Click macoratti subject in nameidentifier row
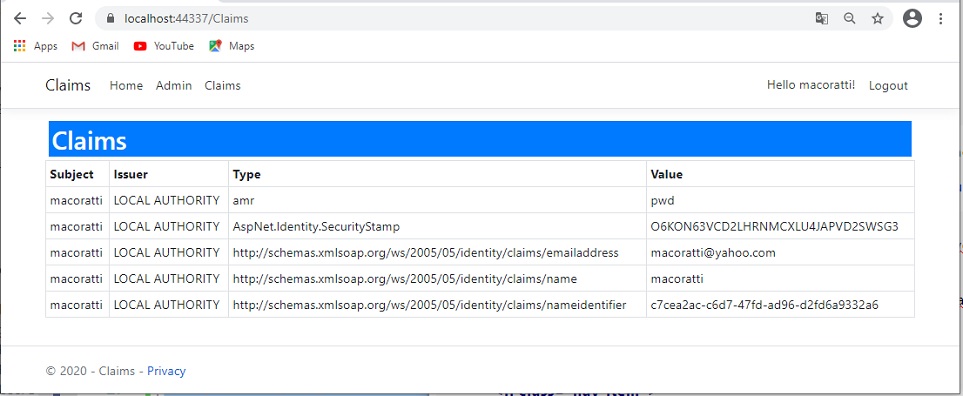Image resolution: width=963 pixels, height=396 pixels. click(77, 305)
